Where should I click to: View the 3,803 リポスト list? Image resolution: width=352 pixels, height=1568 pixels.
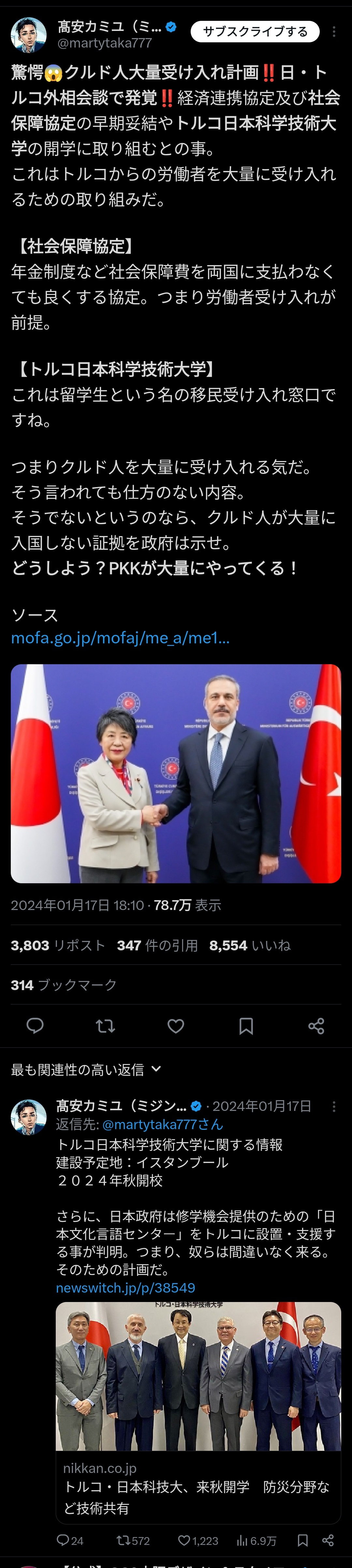(x=58, y=945)
